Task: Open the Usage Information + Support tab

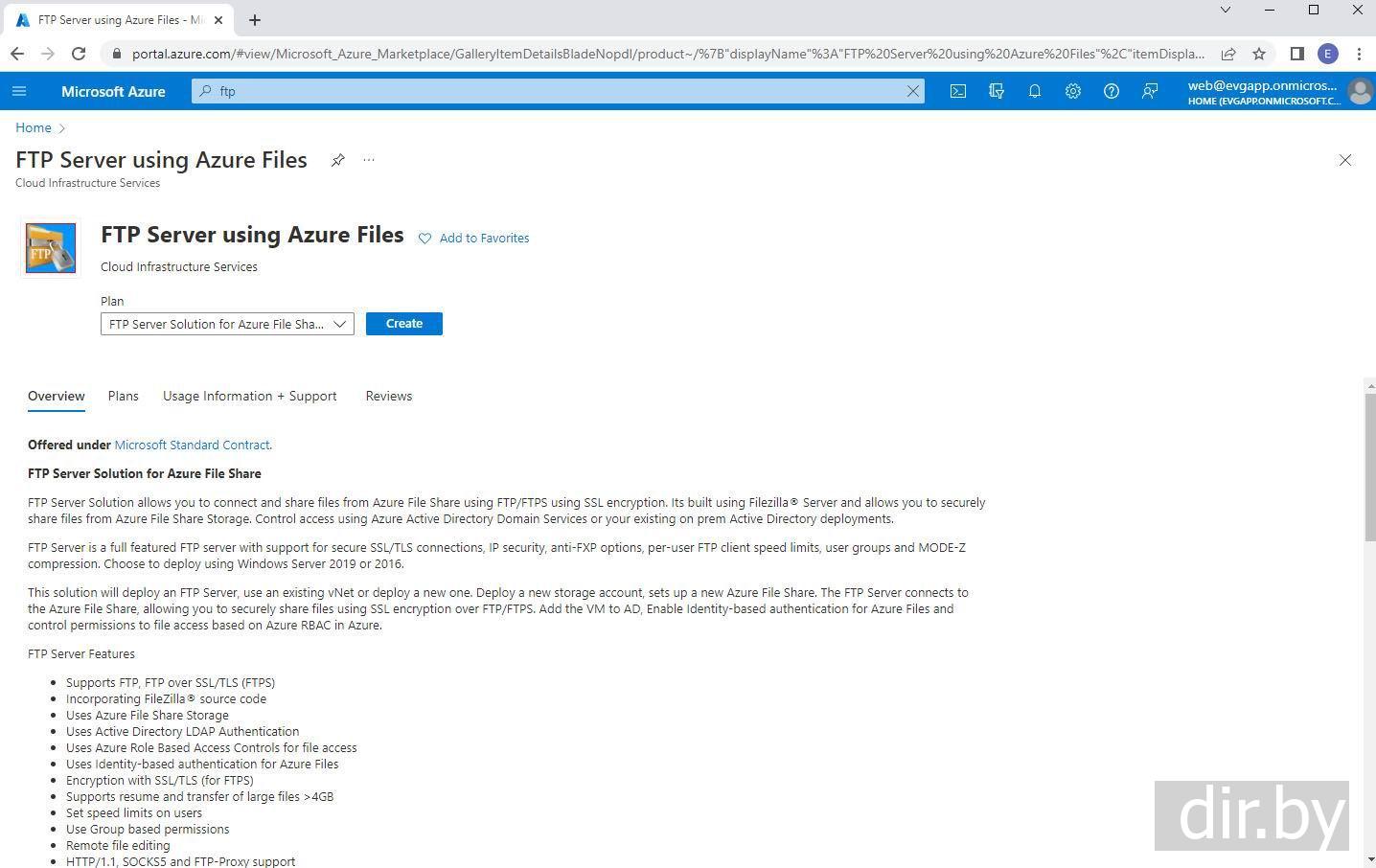Action: [249, 396]
